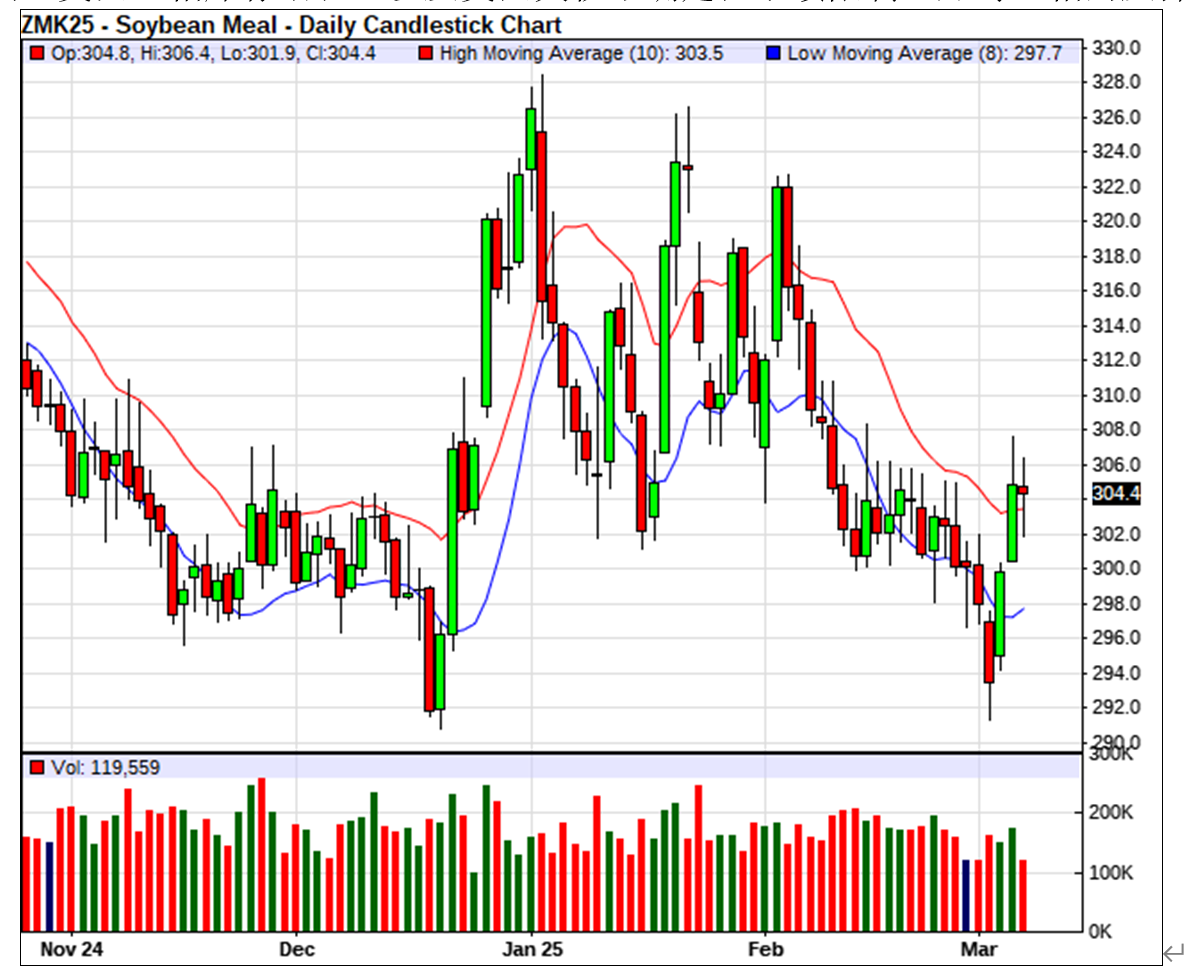
Task: Click the Op/Hi/Lo/Cl price readout text
Action: click(x=213, y=53)
